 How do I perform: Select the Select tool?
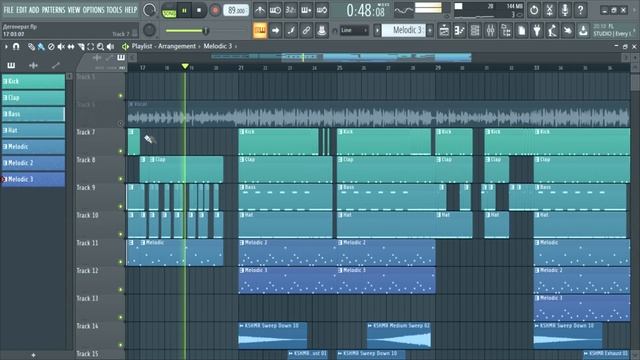tap(91, 47)
